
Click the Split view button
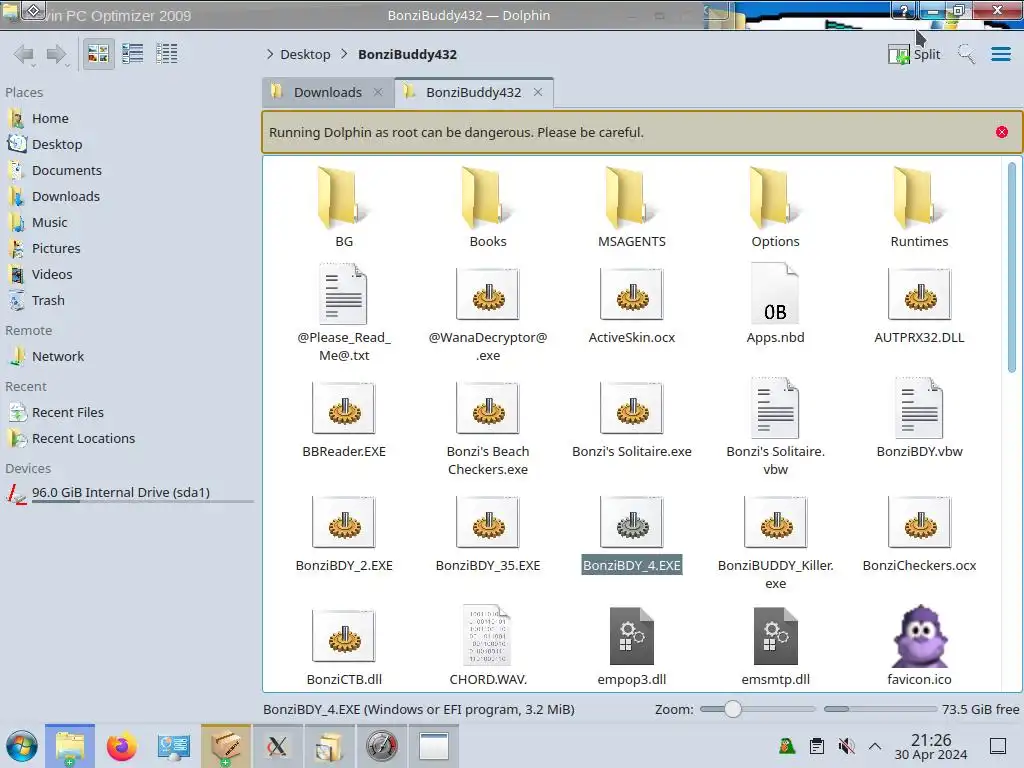pos(914,54)
